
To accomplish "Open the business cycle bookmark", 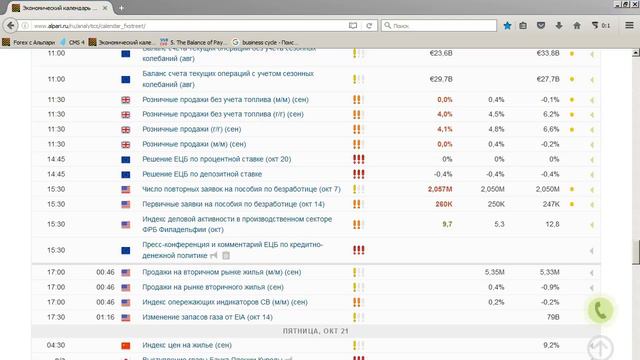I will coord(265,42).
